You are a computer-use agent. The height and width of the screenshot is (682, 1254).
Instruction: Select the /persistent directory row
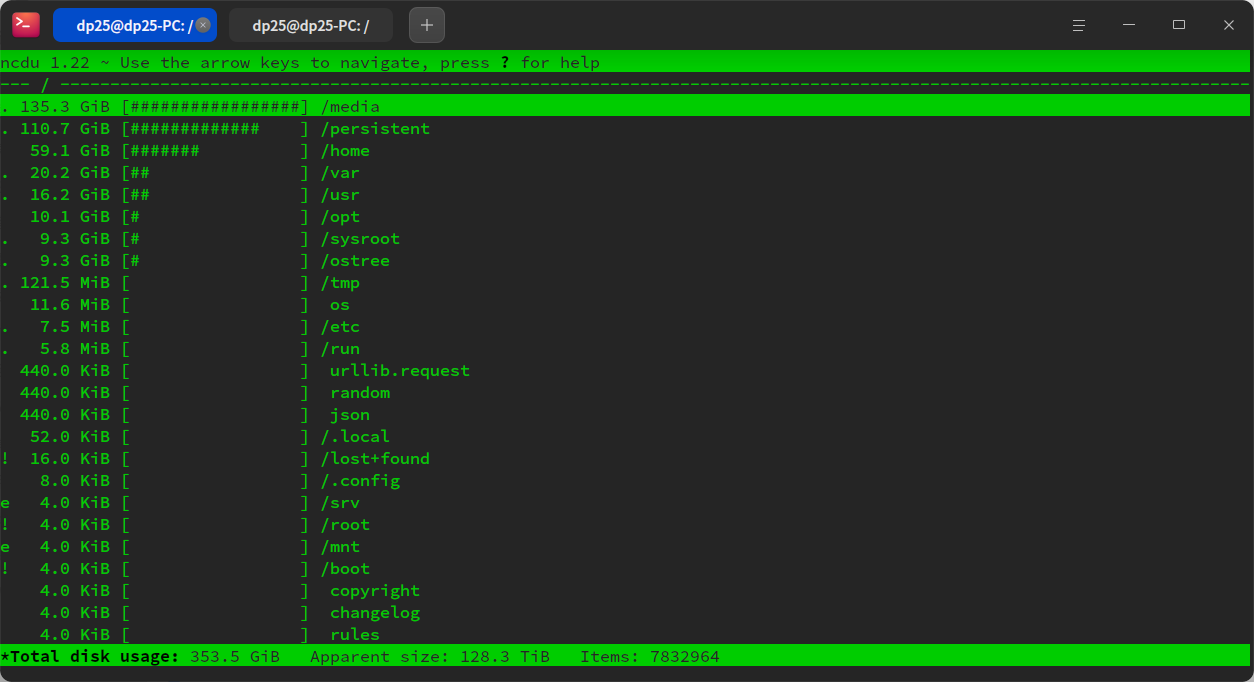click(x=625, y=129)
